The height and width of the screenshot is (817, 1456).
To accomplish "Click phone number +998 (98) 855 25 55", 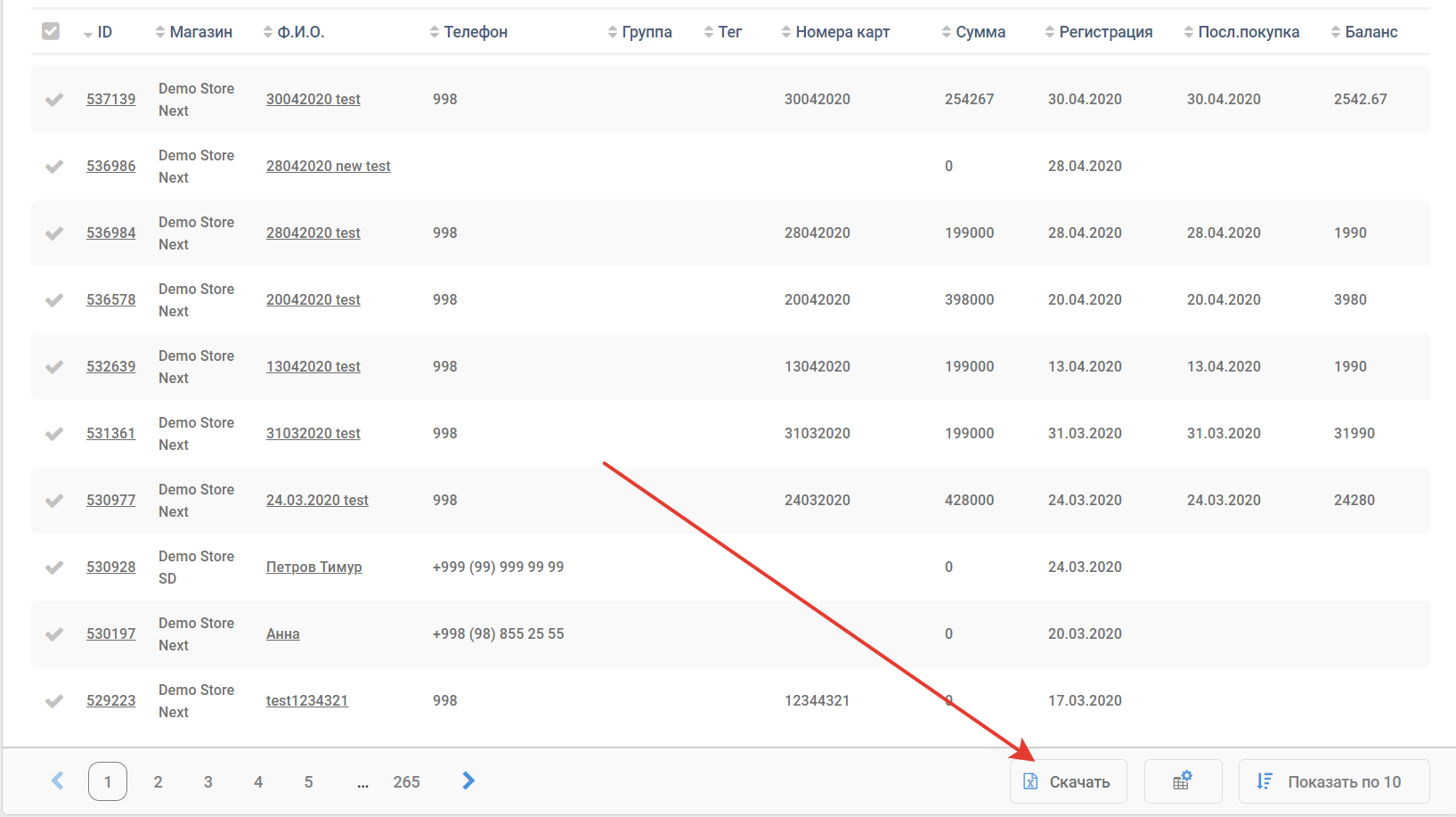I will [x=498, y=633].
